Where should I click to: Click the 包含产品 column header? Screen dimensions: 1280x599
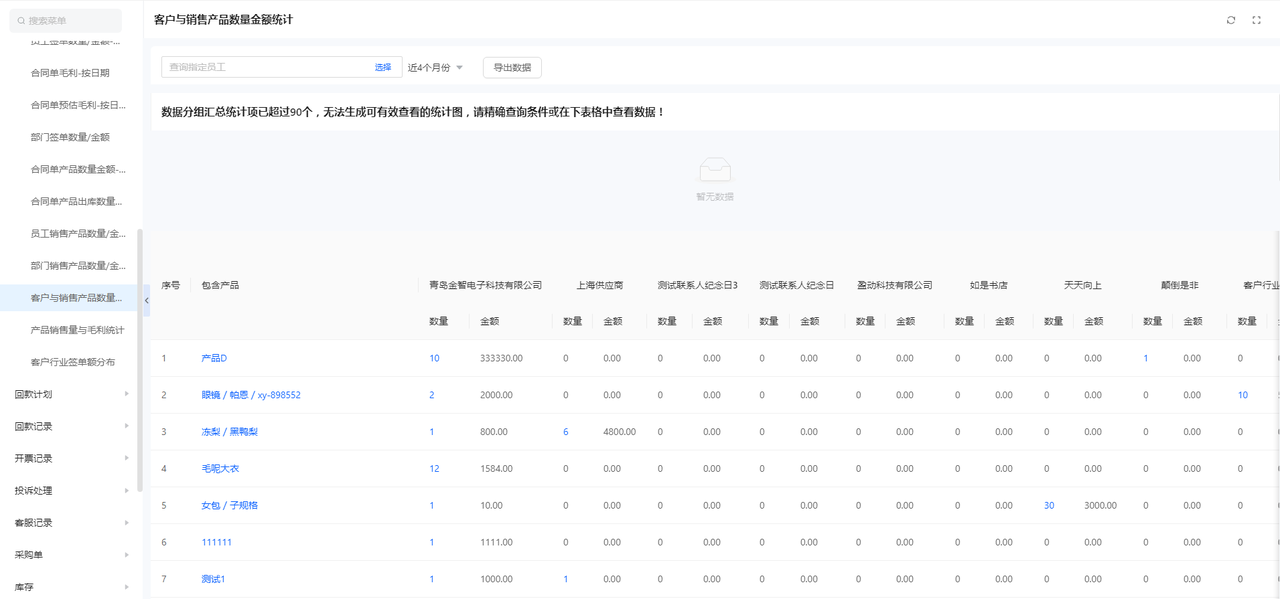[x=220, y=285]
